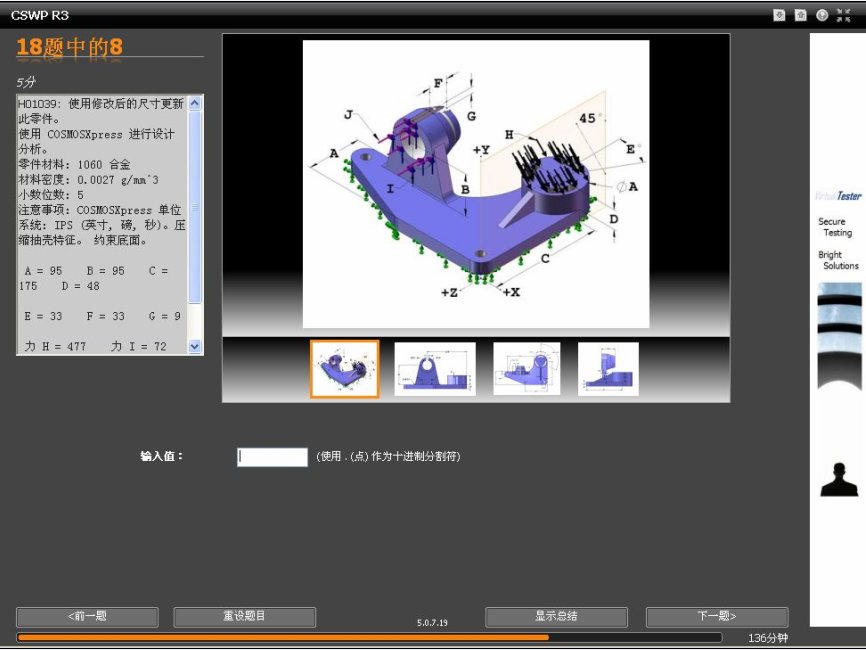Click the 'Secure Testing' sidebar text
The width and height of the screenshot is (866, 650).
tap(835, 227)
